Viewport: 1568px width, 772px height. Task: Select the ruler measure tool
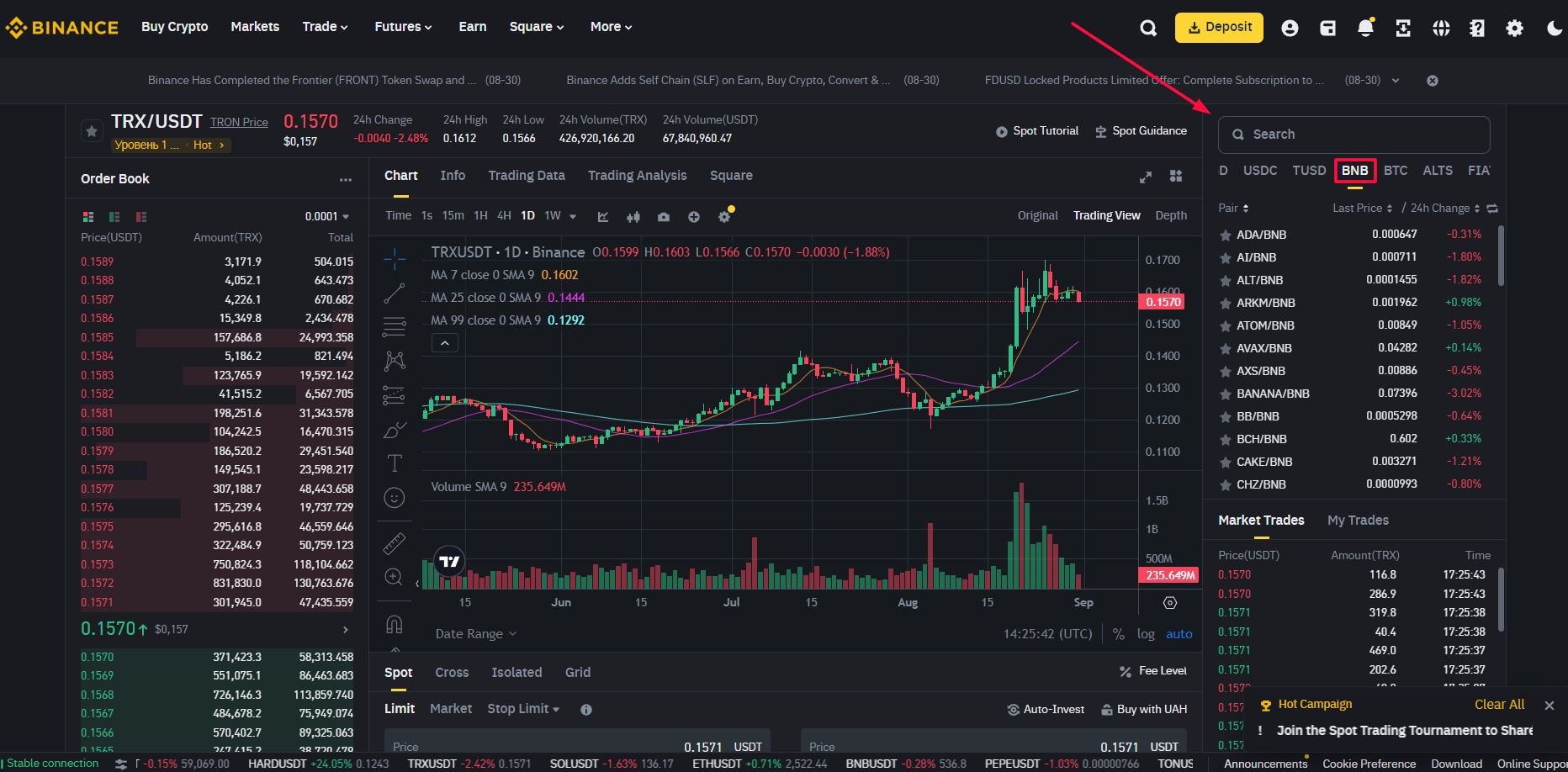(x=395, y=544)
